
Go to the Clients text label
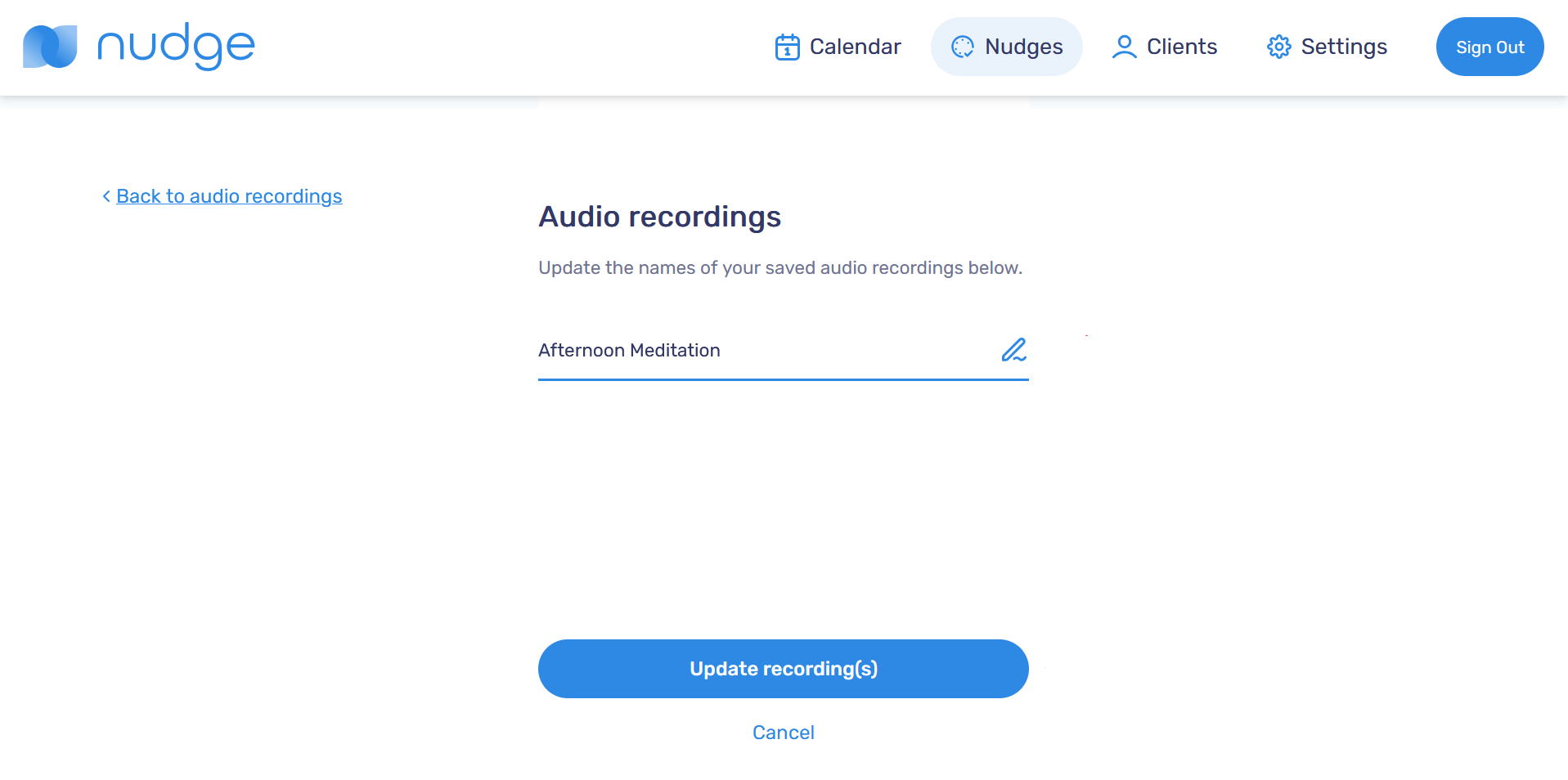coord(1181,47)
